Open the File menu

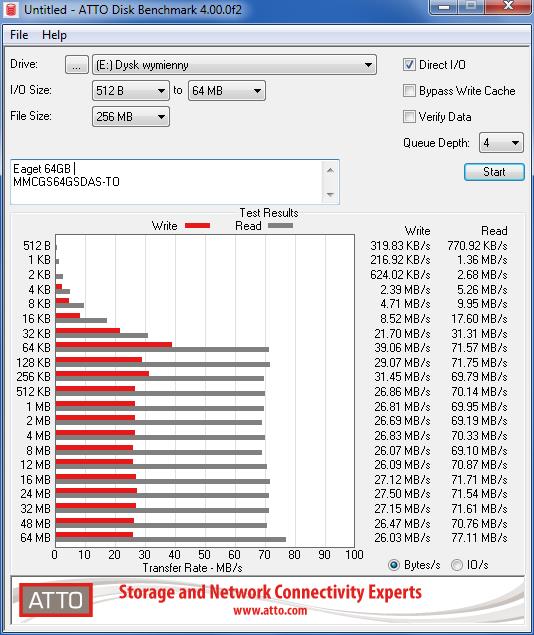[19, 35]
